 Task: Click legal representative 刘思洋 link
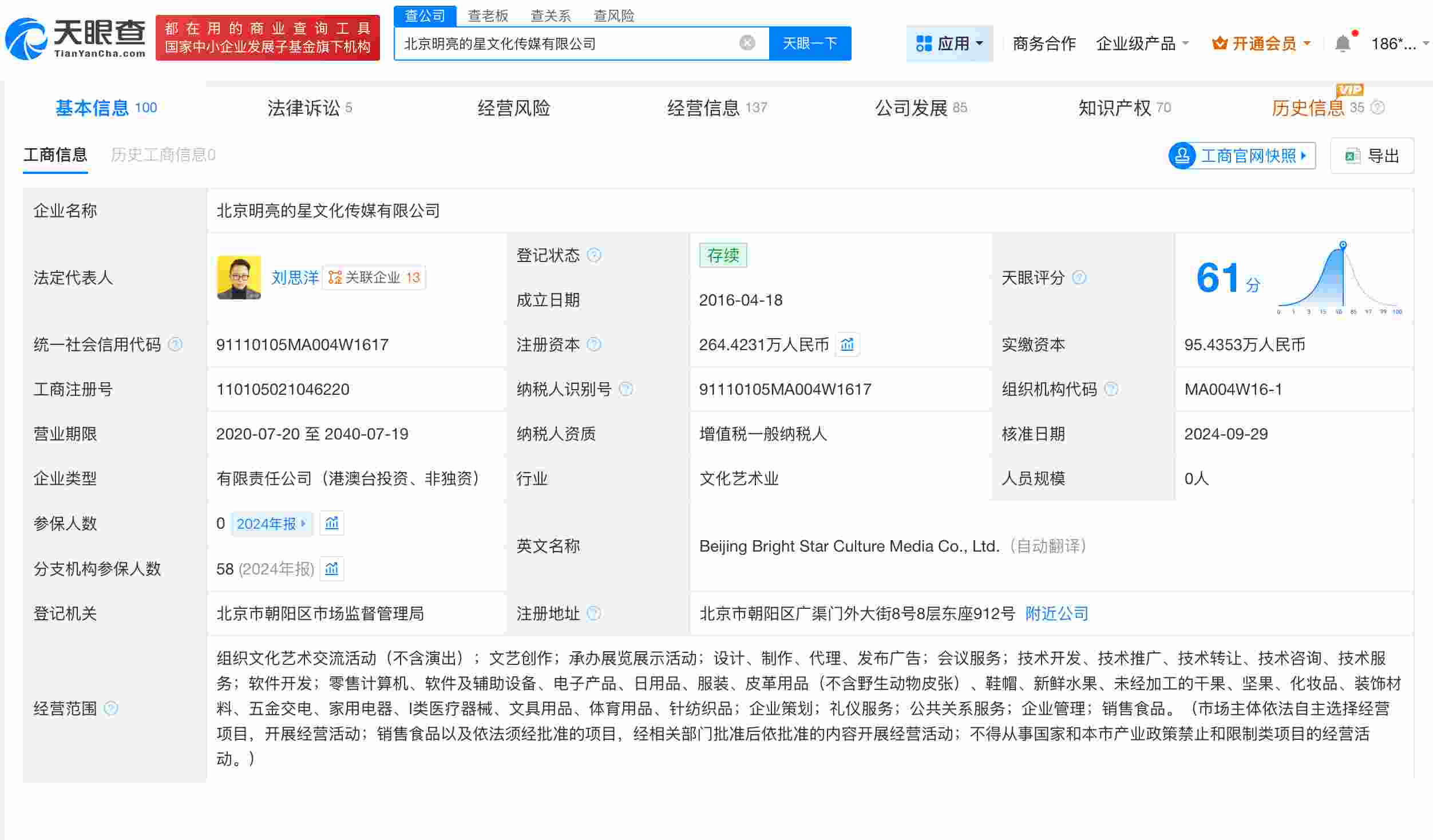coord(293,278)
